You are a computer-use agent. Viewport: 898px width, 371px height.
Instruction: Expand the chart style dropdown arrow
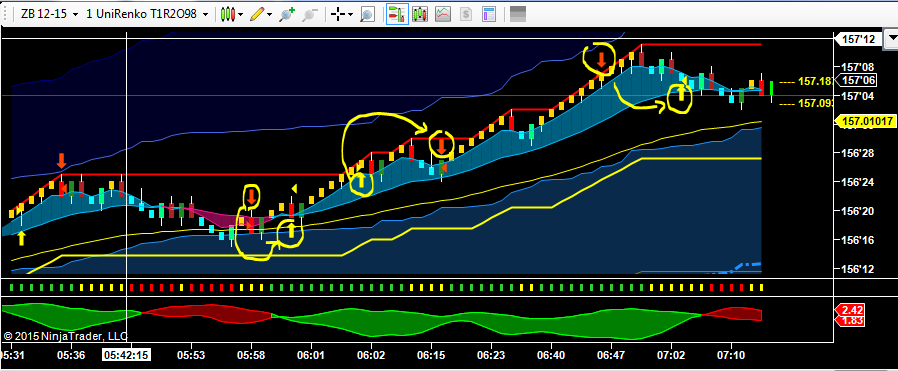[241, 14]
